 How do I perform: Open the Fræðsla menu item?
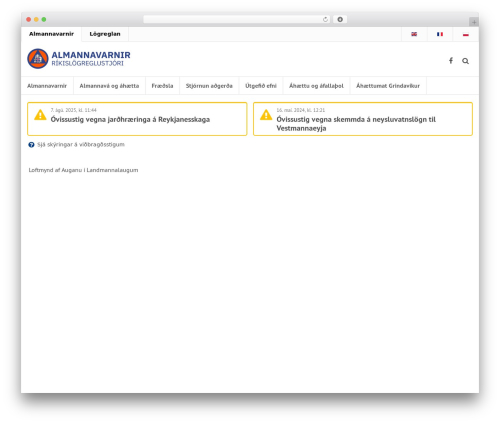(x=162, y=86)
